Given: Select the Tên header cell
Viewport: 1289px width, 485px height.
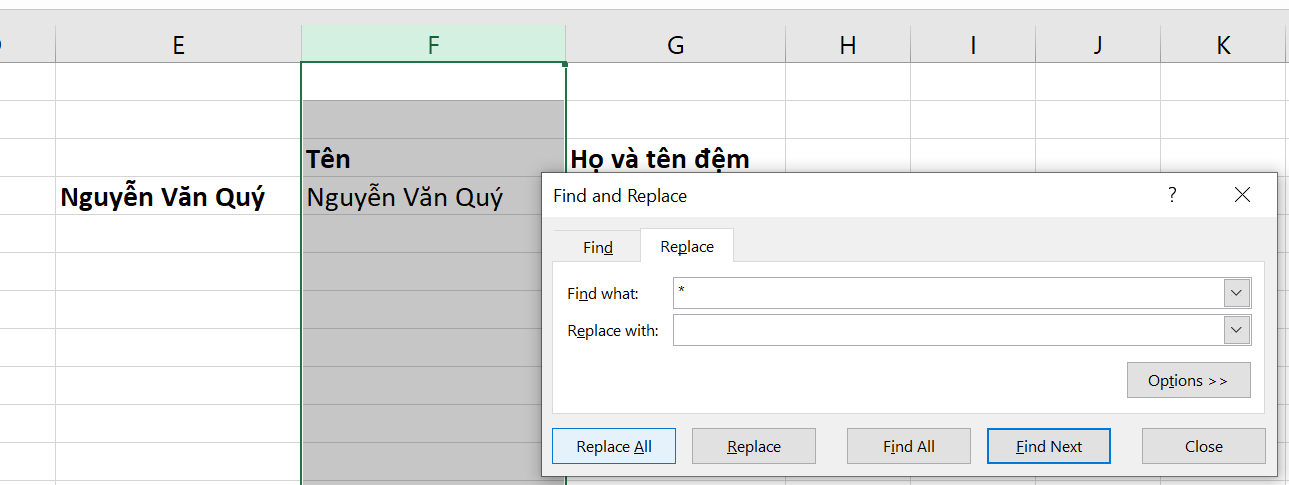Looking at the screenshot, I should click(x=433, y=158).
